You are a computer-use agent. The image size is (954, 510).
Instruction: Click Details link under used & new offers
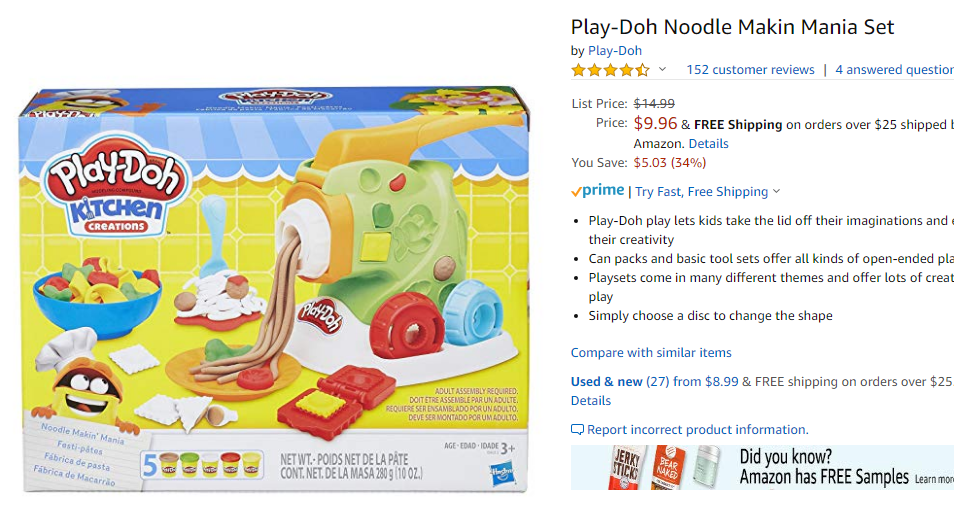[x=591, y=400]
